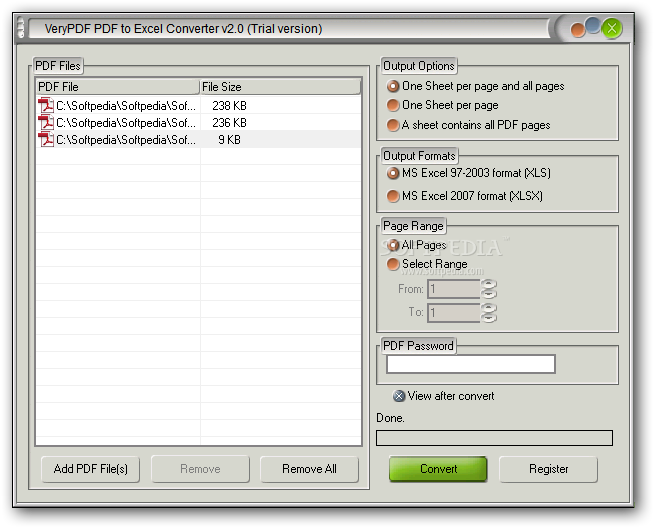655x528 pixels.
Task: Click the window title text
Action: tap(183, 29)
